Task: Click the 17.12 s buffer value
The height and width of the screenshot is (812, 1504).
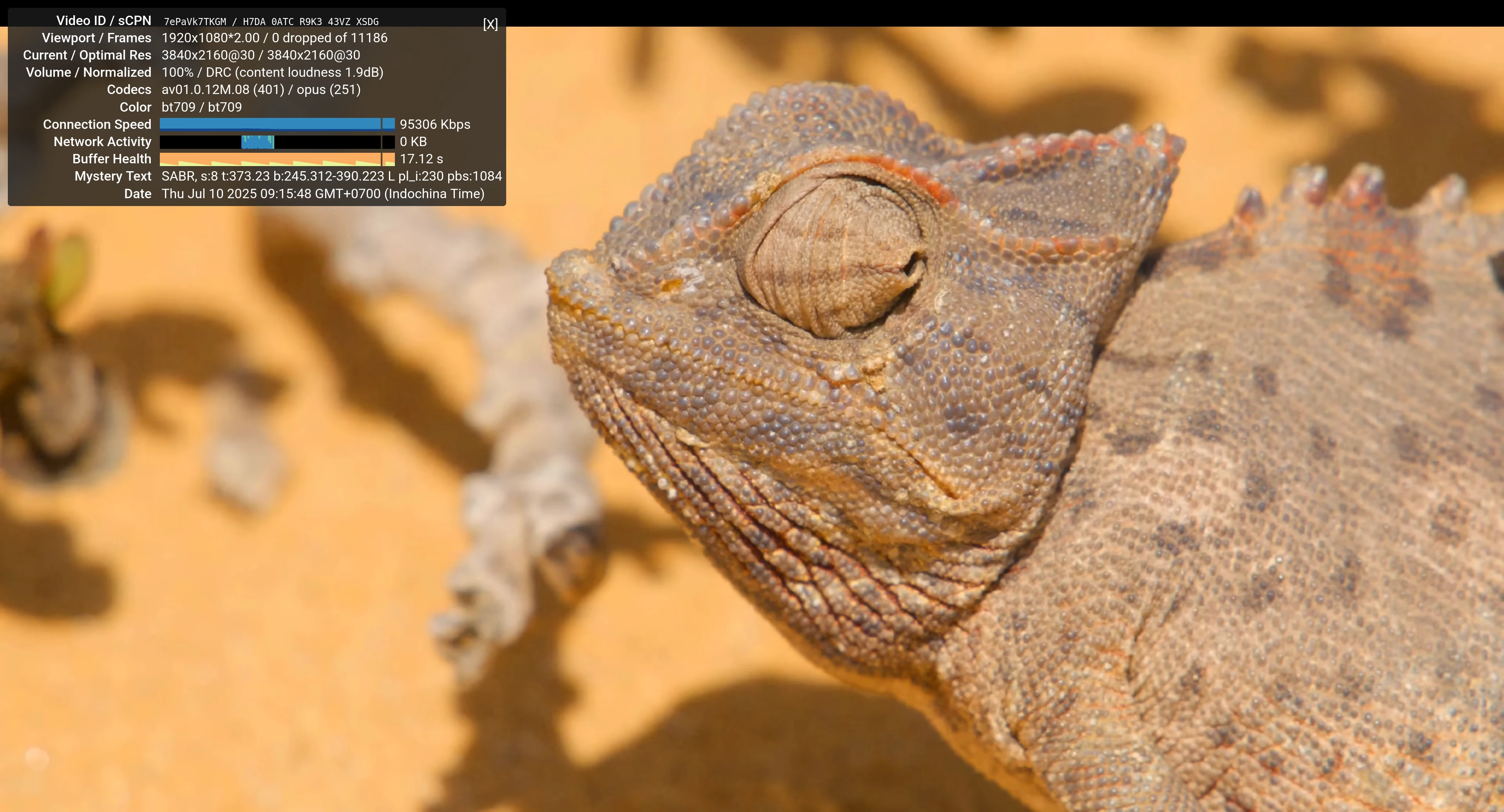Action: point(422,159)
